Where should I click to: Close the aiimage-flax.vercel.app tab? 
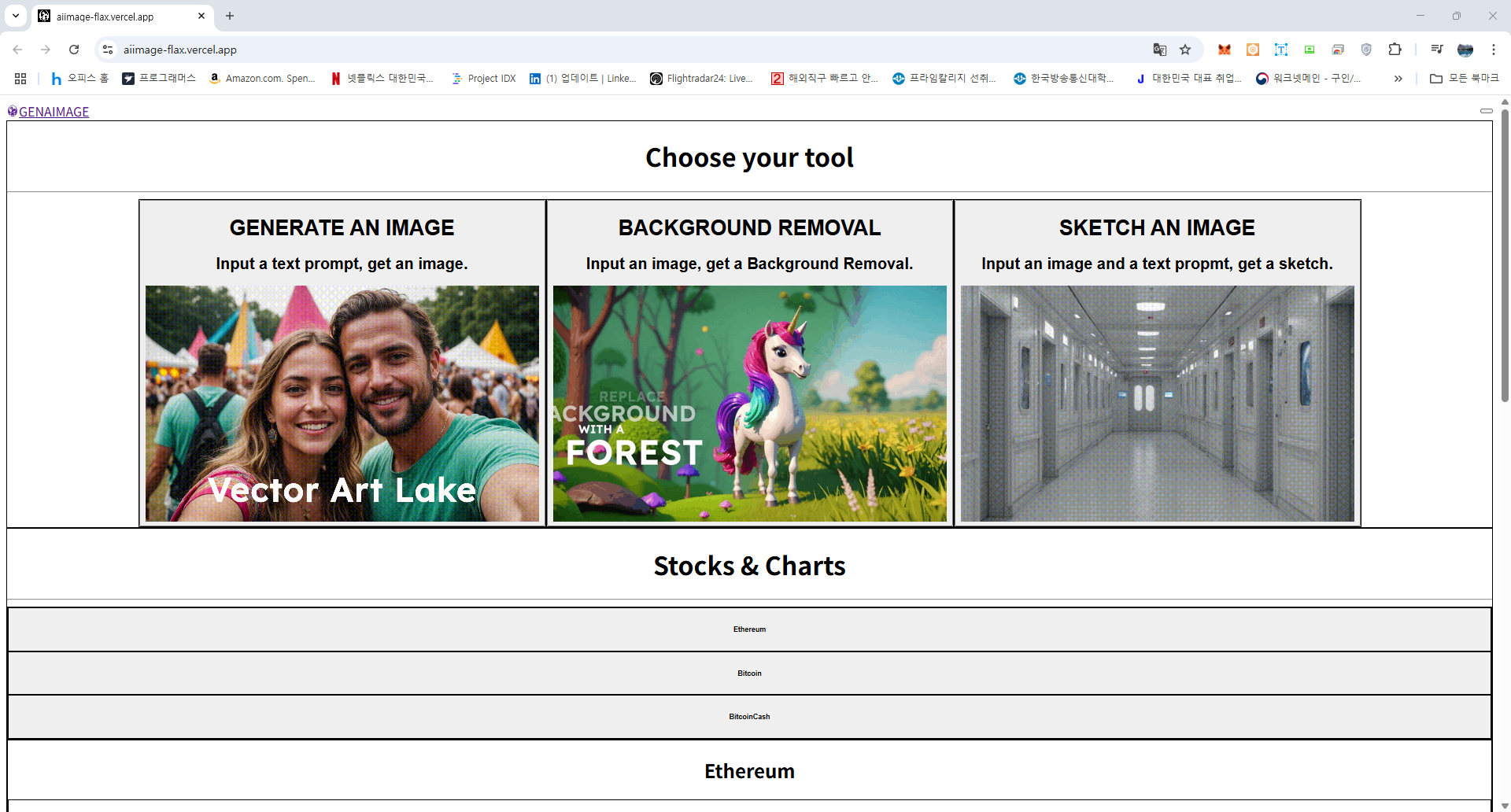click(x=201, y=16)
